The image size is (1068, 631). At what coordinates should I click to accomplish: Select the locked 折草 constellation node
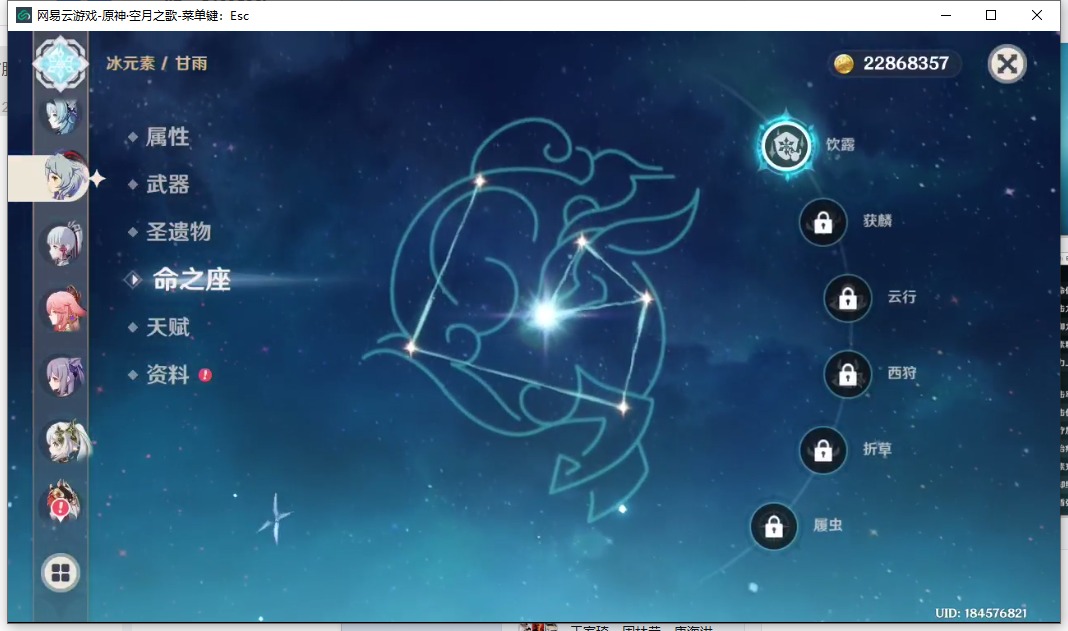823,450
